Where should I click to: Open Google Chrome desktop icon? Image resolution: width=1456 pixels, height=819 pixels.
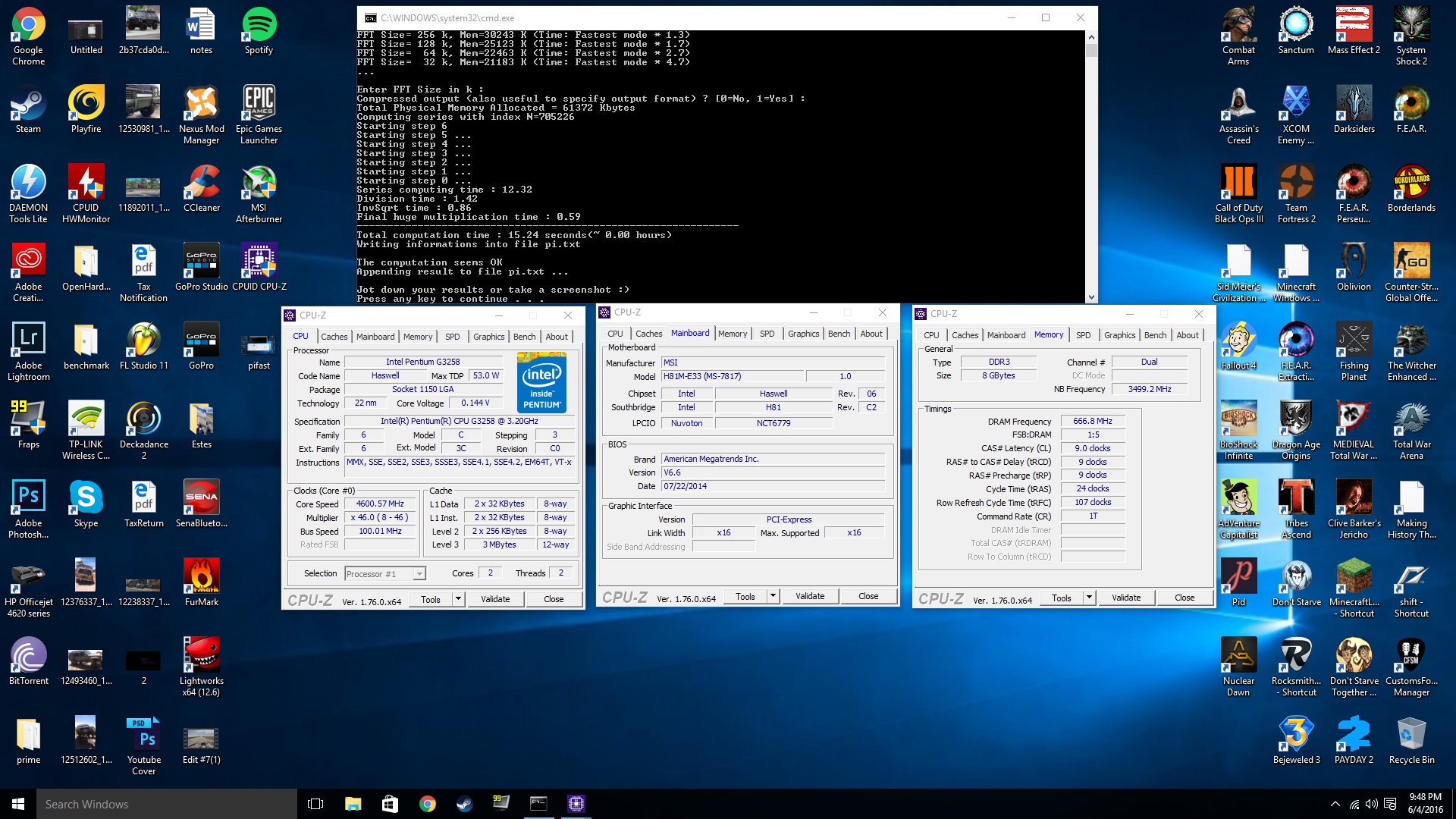(x=28, y=36)
